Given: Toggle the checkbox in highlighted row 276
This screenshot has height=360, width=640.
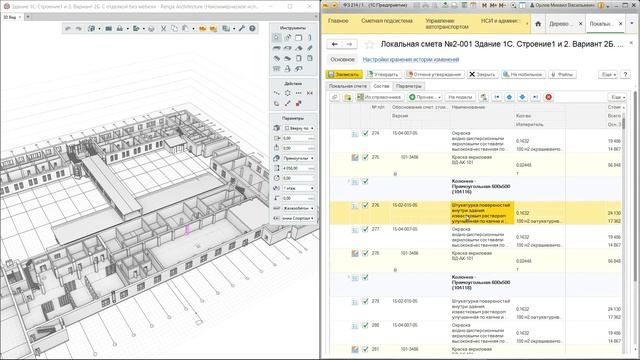Looking at the screenshot, I should point(365,205).
